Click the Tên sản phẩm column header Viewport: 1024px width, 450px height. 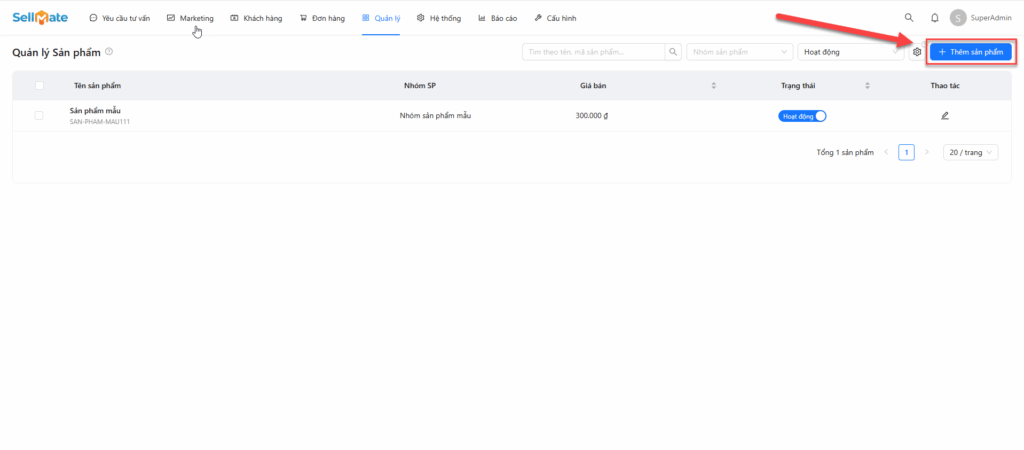pyautogui.click(x=97, y=86)
